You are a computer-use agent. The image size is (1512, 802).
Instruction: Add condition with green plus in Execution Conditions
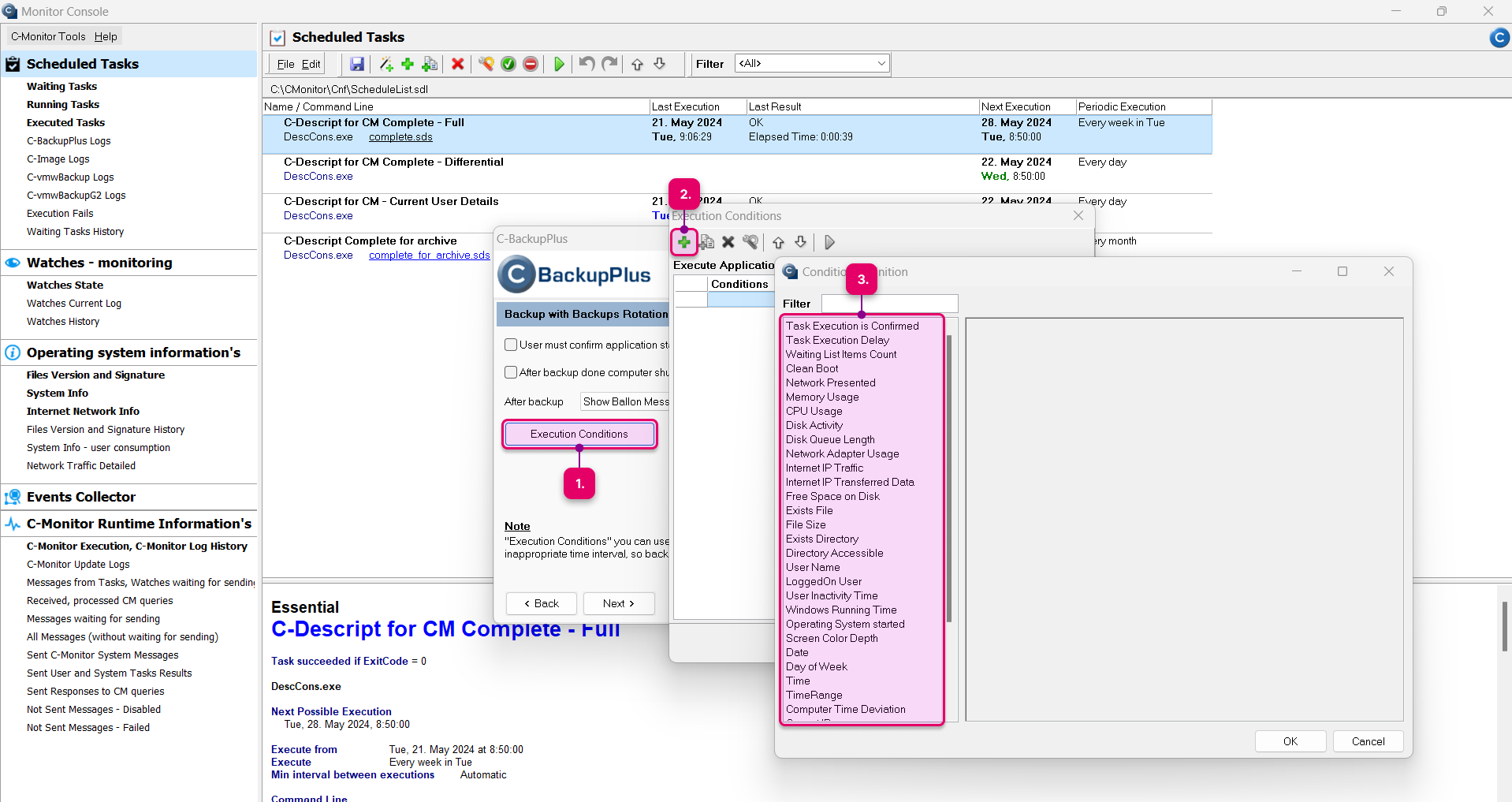[x=684, y=242]
